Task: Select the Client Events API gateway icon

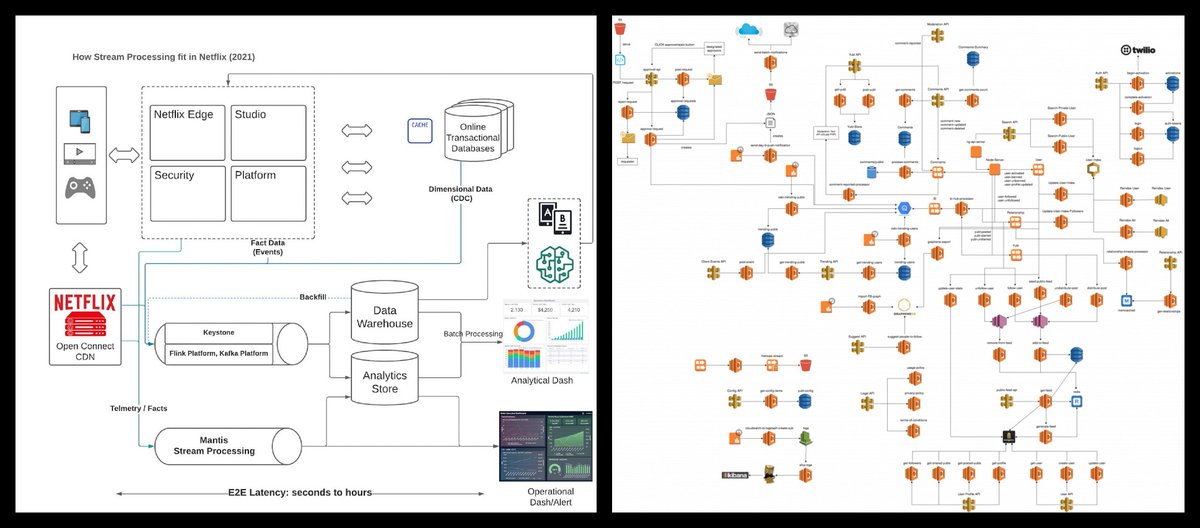Action: (713, 273)
